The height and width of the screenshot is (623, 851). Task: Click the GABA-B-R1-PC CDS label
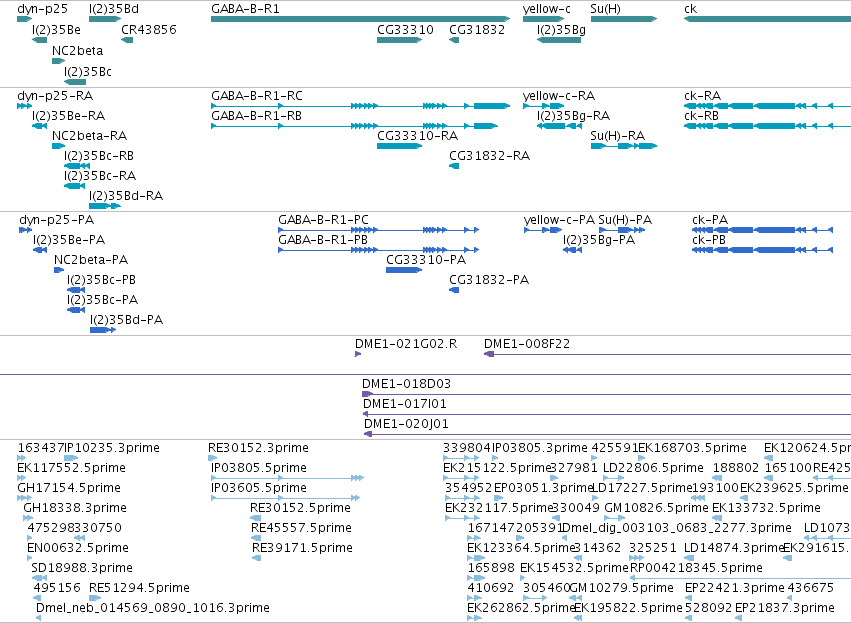click(323, 220)
